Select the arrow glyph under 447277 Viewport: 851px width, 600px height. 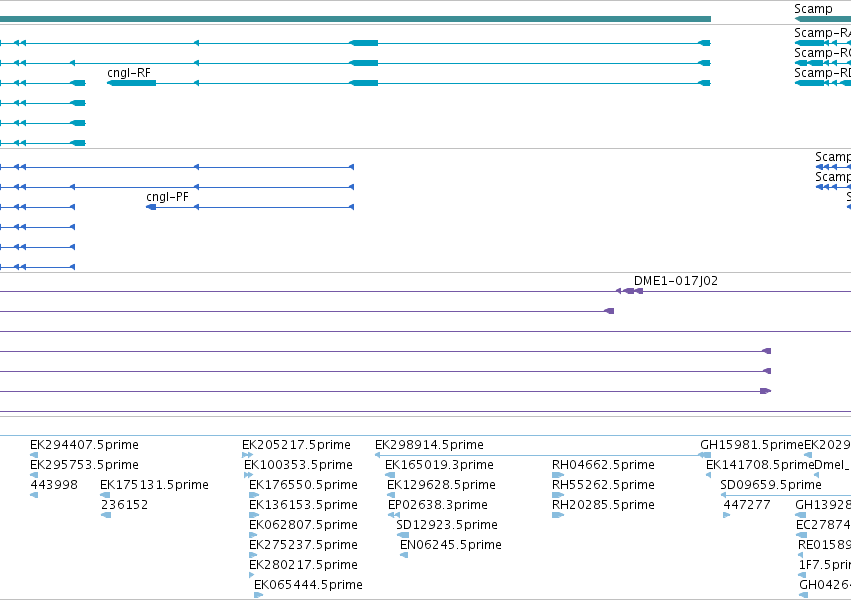tap(727, 515)
